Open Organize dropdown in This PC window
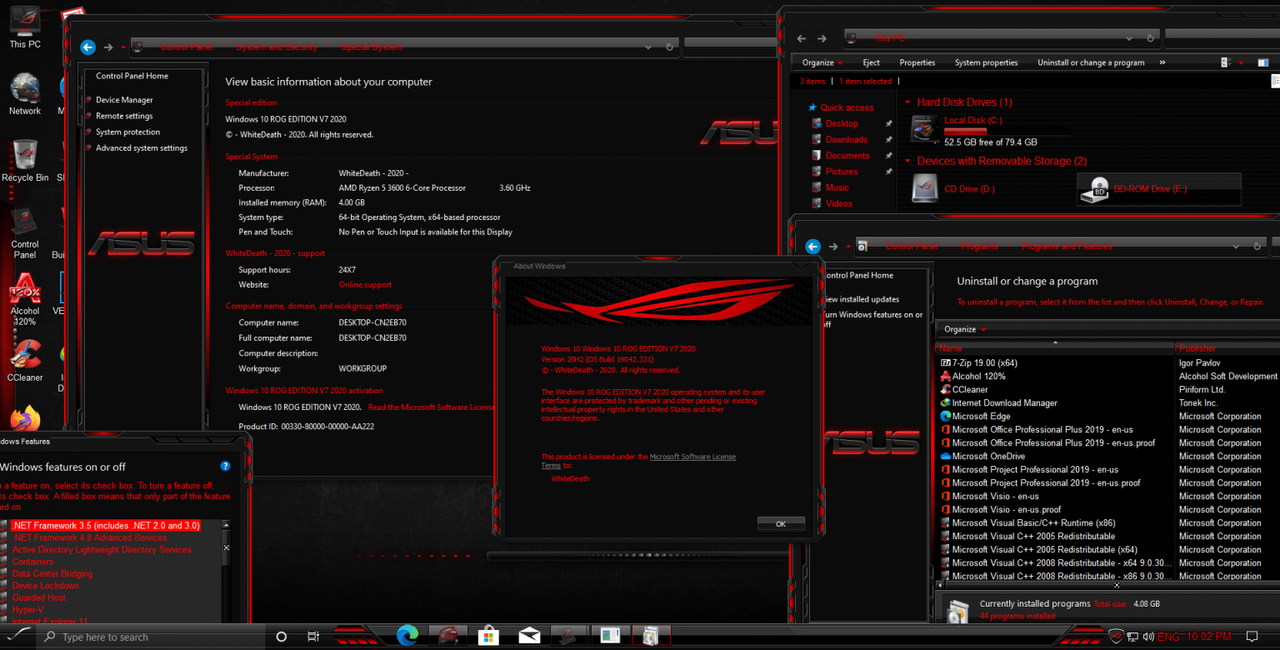1280x650 pixels. (x=822, y=62)
